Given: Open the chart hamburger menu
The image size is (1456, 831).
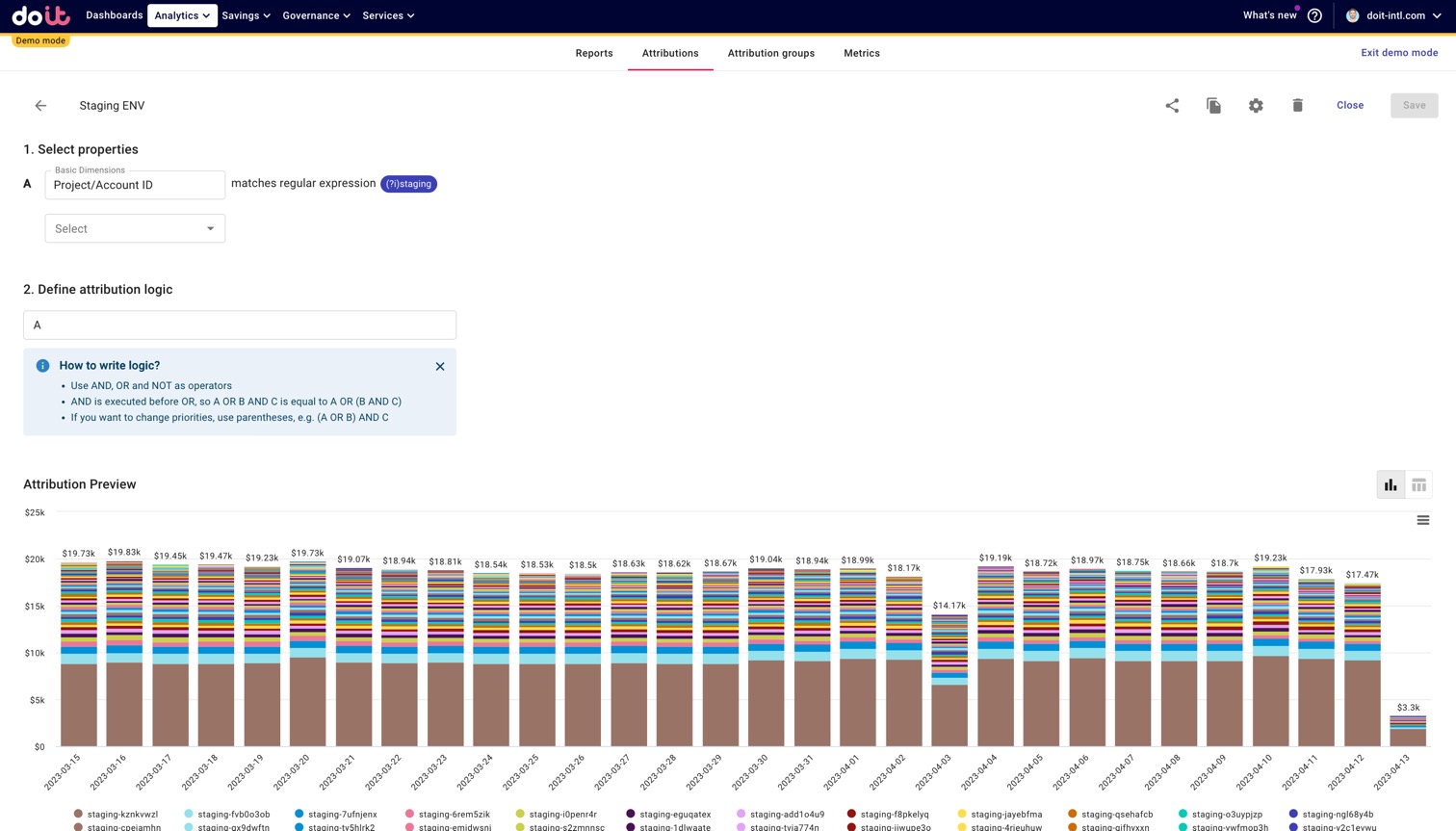Looking at the screenshot, I should [x=1422, y=520].
